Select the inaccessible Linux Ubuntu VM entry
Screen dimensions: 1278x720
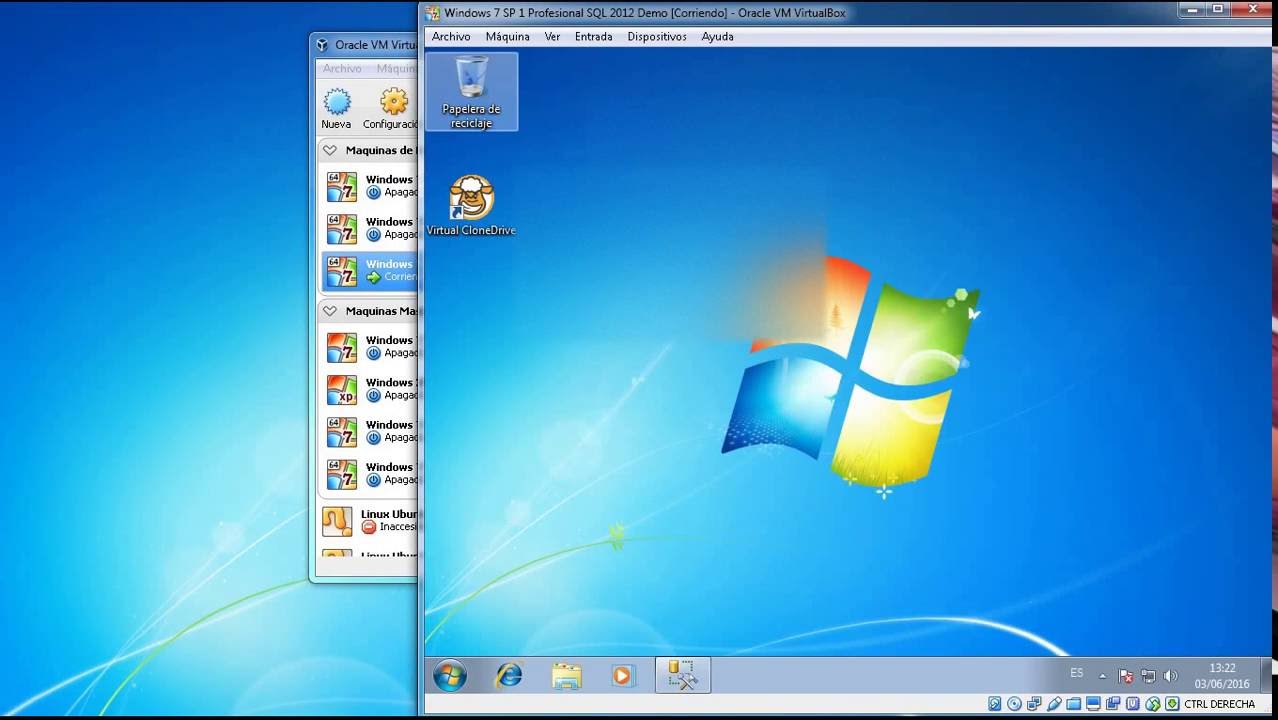[x=370, y=520]
